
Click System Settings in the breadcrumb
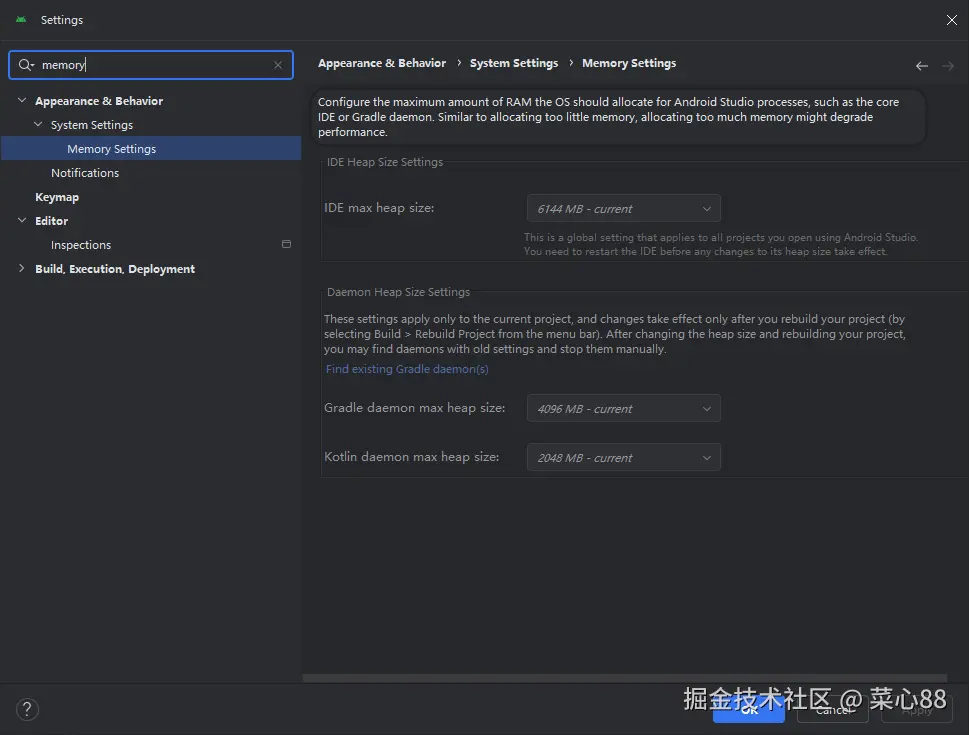(x=514, y=63)
